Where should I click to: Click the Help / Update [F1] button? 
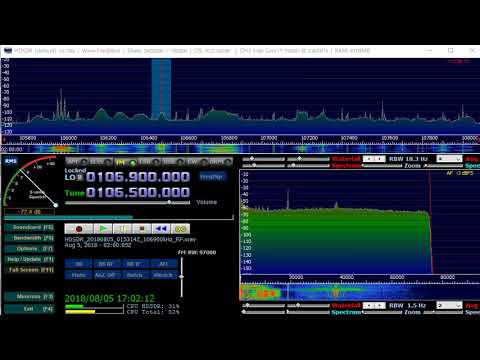pos(30,259)
